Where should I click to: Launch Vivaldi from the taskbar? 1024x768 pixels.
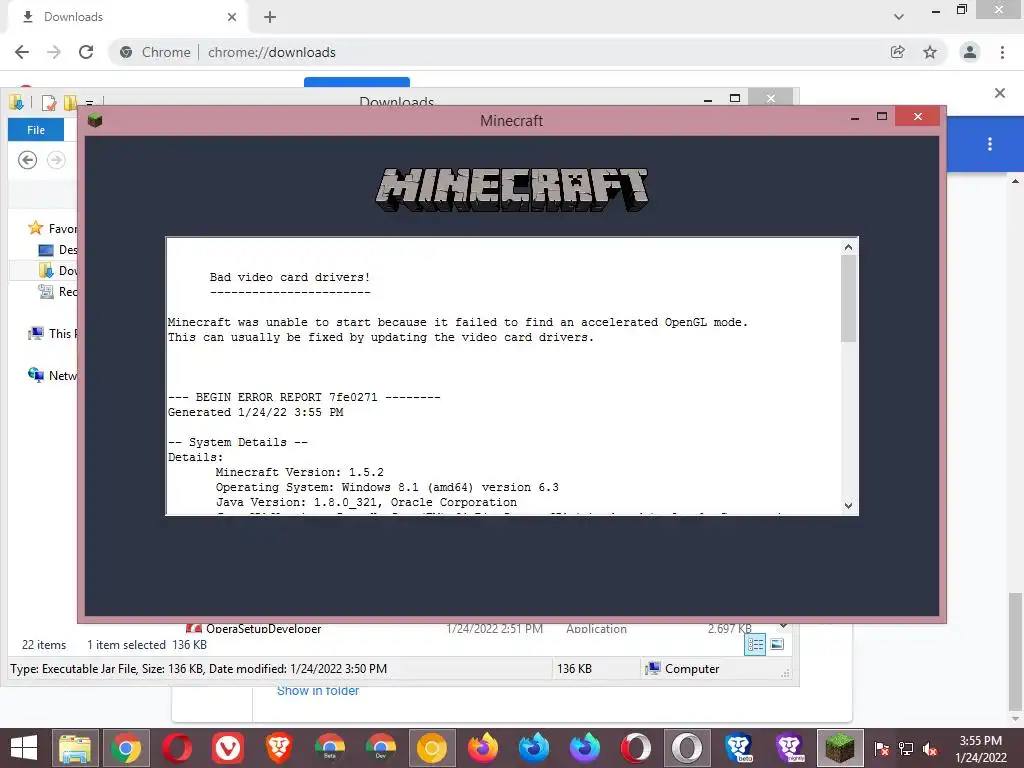click(228, 748)
